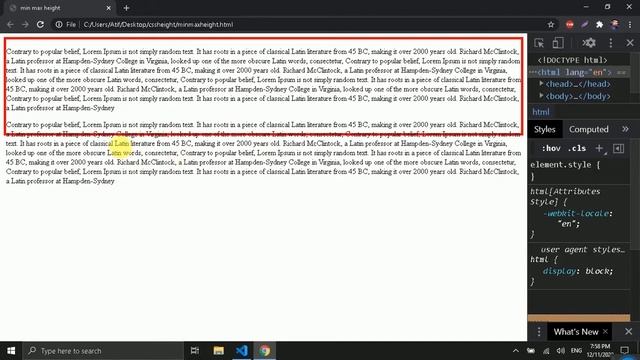Toggle computed styles sidebar pane icon
The image size is (640, 360).
619,149
